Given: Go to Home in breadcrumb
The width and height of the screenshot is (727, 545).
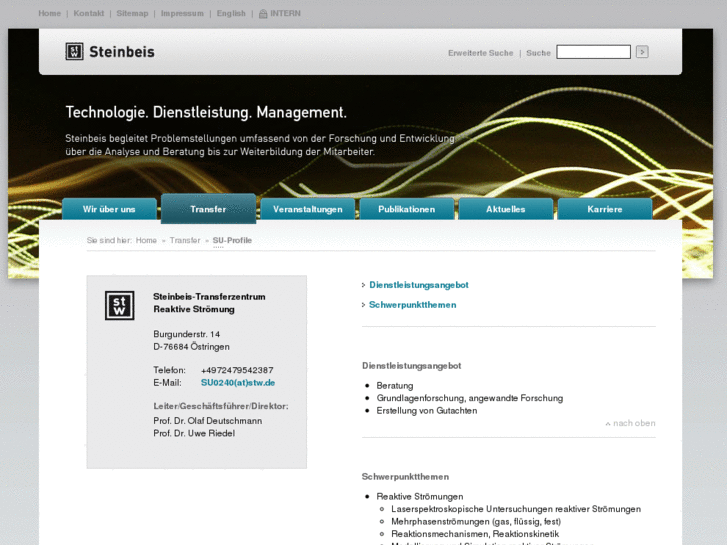Looking at the screenshot, I should [146, 240].
